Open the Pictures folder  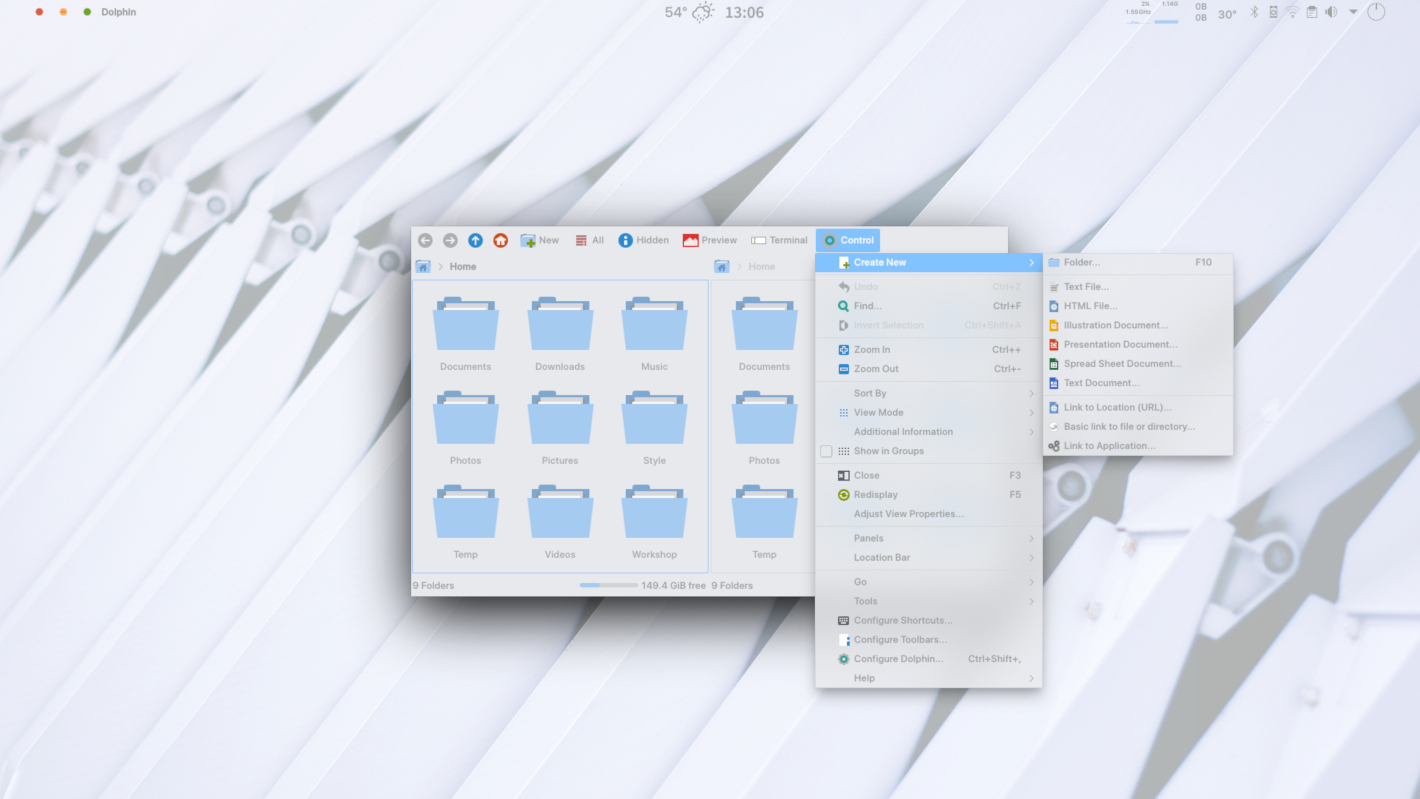pos(560,428)
